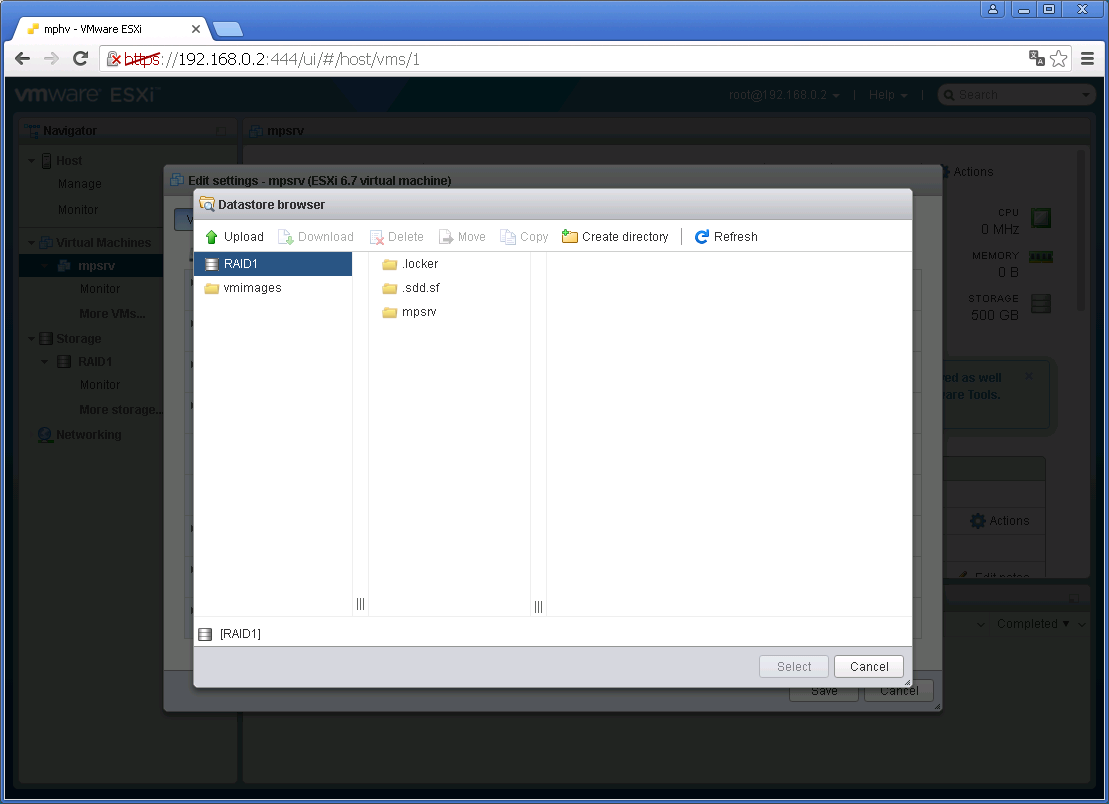This screenshot has width=1109, height=804.
Task: Click the .locker folder icon
Action: [390, 264]
